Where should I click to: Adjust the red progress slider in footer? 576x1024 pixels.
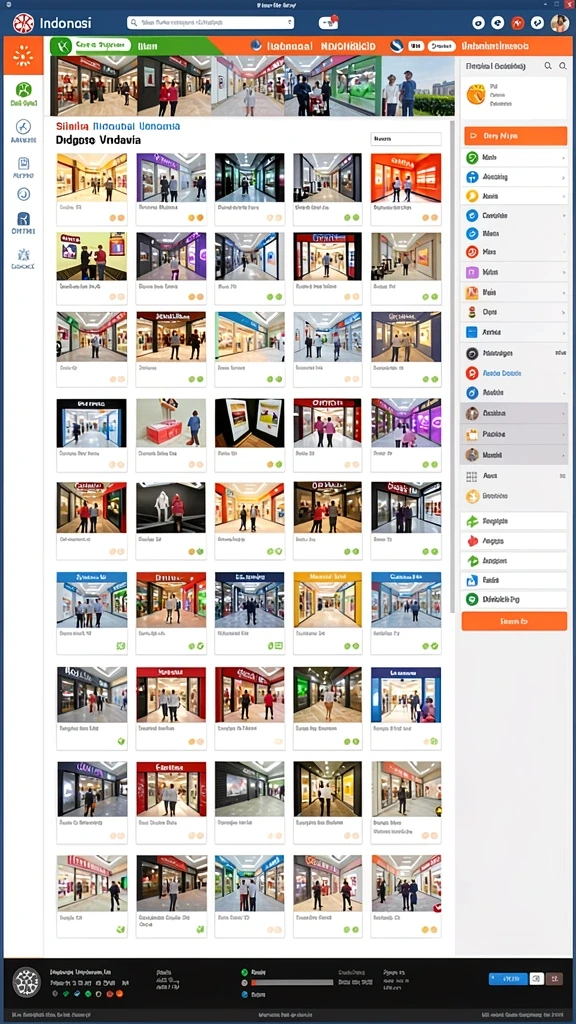pos(292,982)
